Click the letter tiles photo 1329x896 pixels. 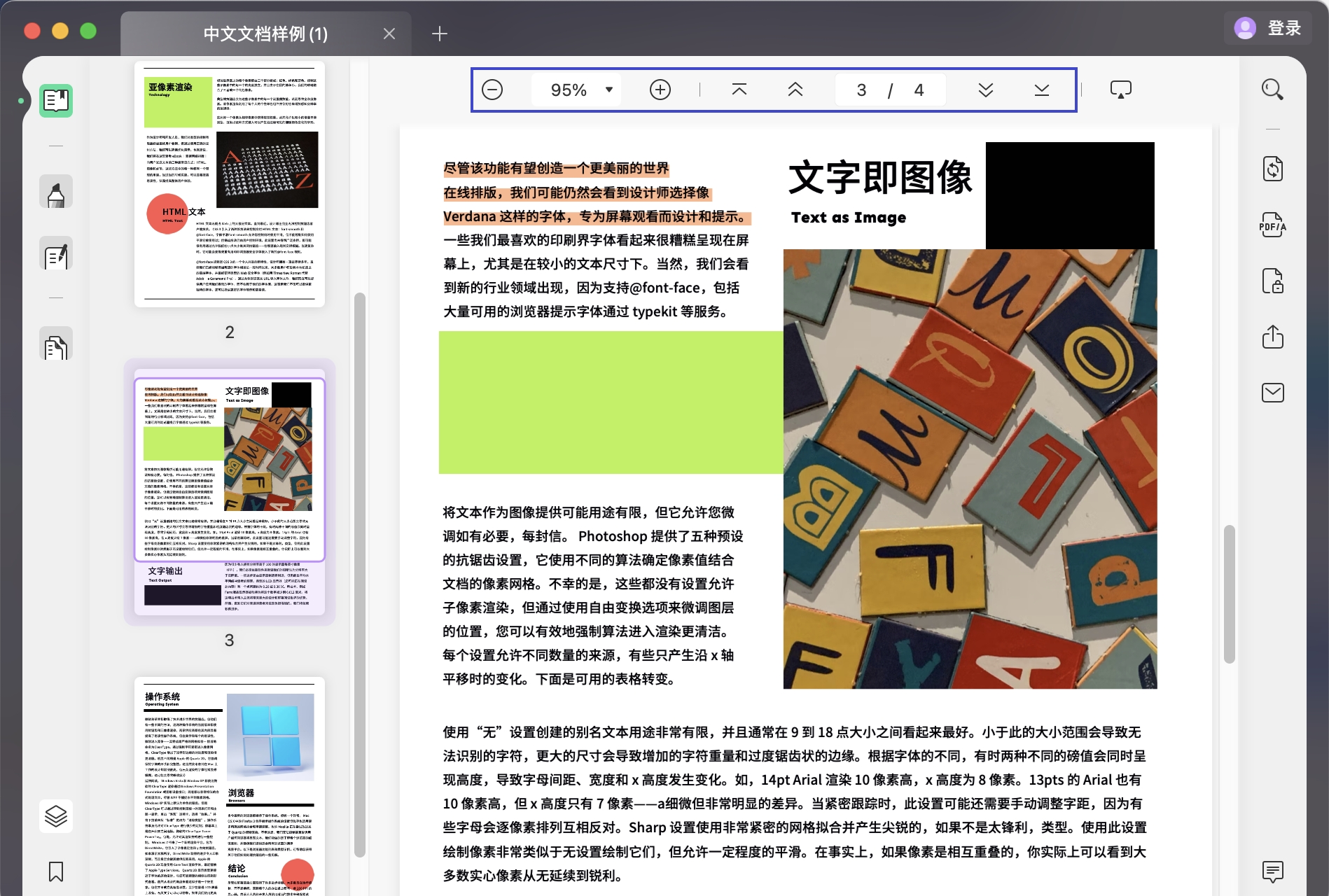point(970,469)
